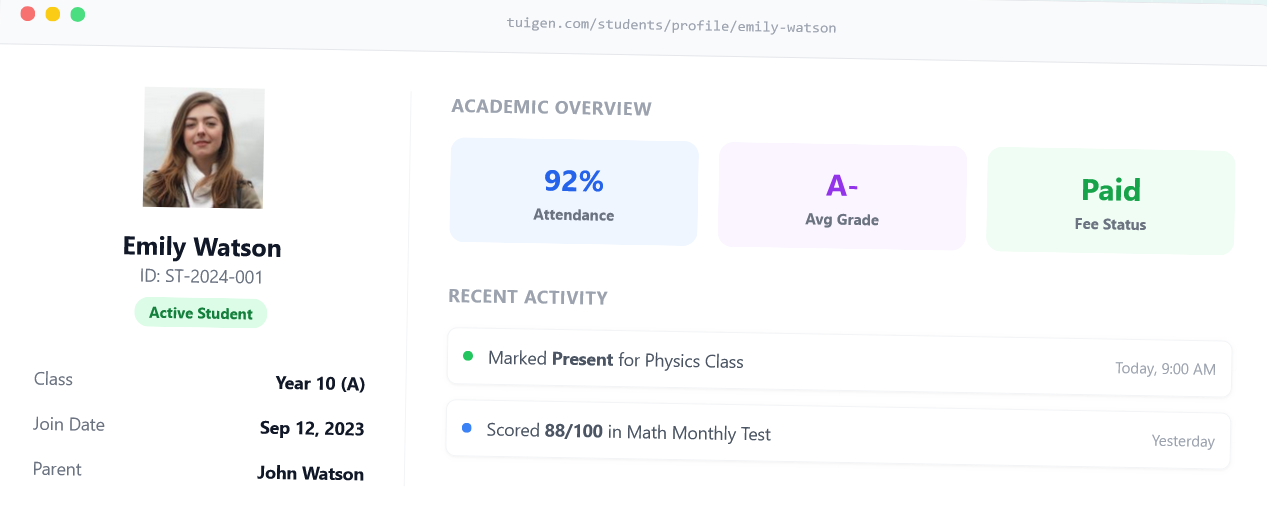Open the Marked Present Physics Class activity
The width and height of the screenshot is (1267, 515).
(616, 360)
